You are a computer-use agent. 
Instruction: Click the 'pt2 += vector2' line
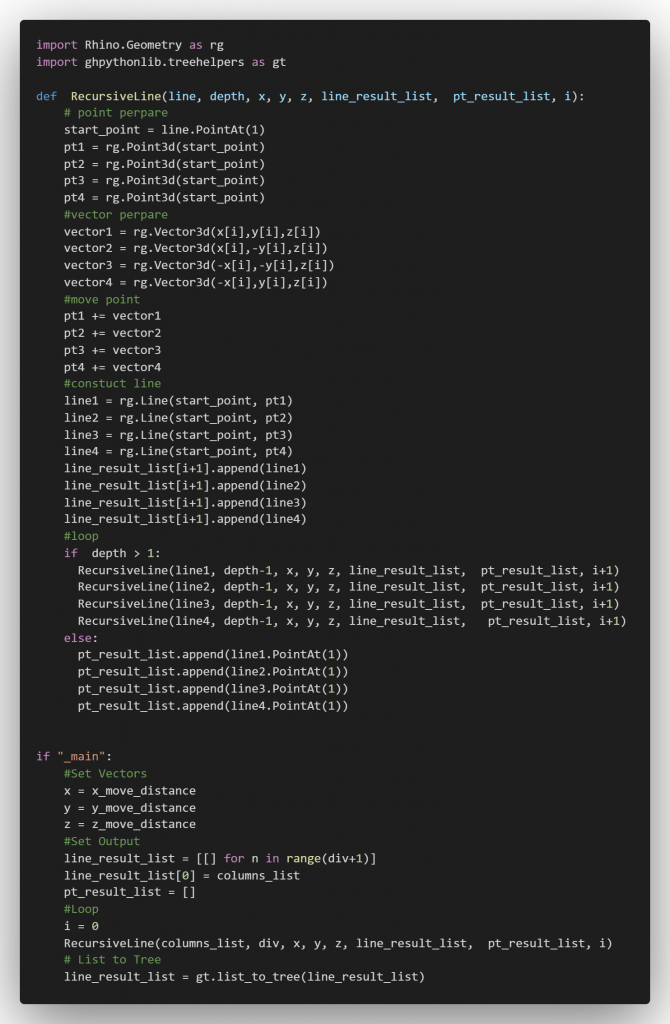click(x=112, y=333)
